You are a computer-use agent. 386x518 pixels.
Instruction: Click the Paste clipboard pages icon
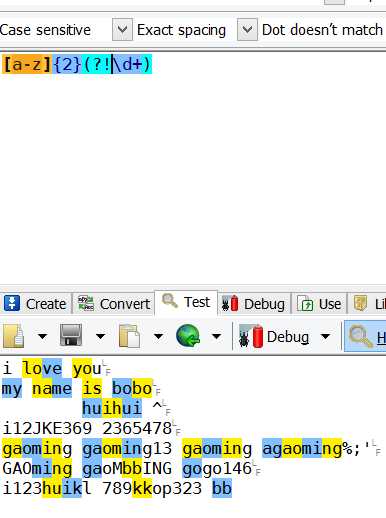pyautogui.click(x=129, y=336)
